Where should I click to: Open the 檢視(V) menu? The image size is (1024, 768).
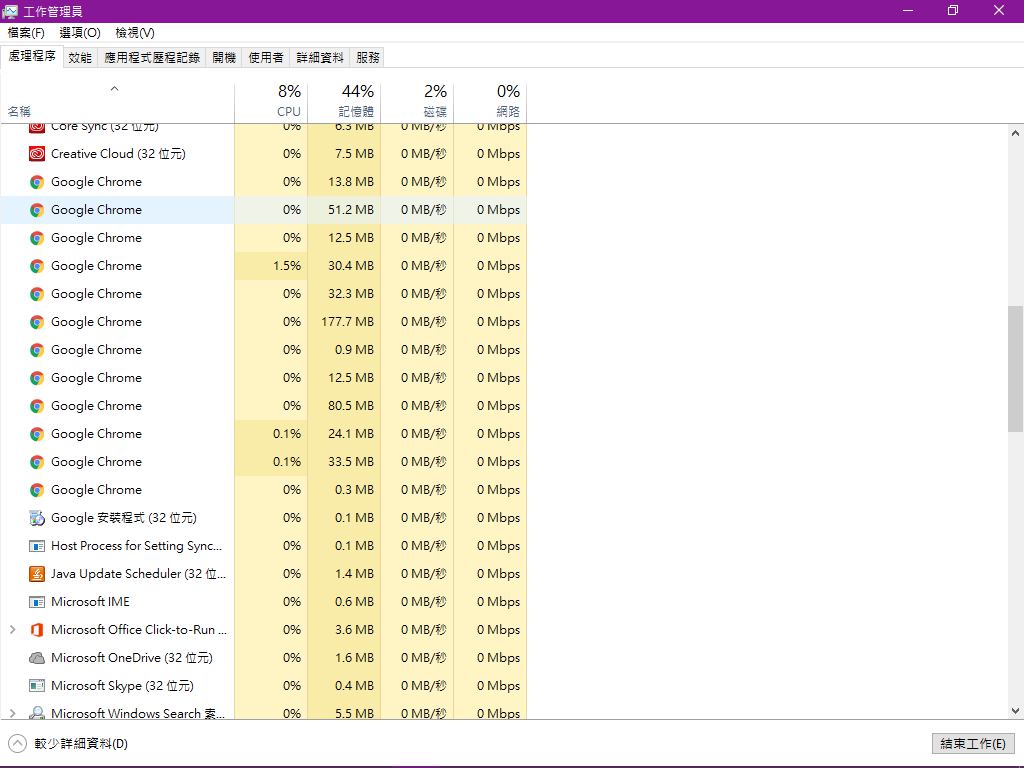coord(134,33)
